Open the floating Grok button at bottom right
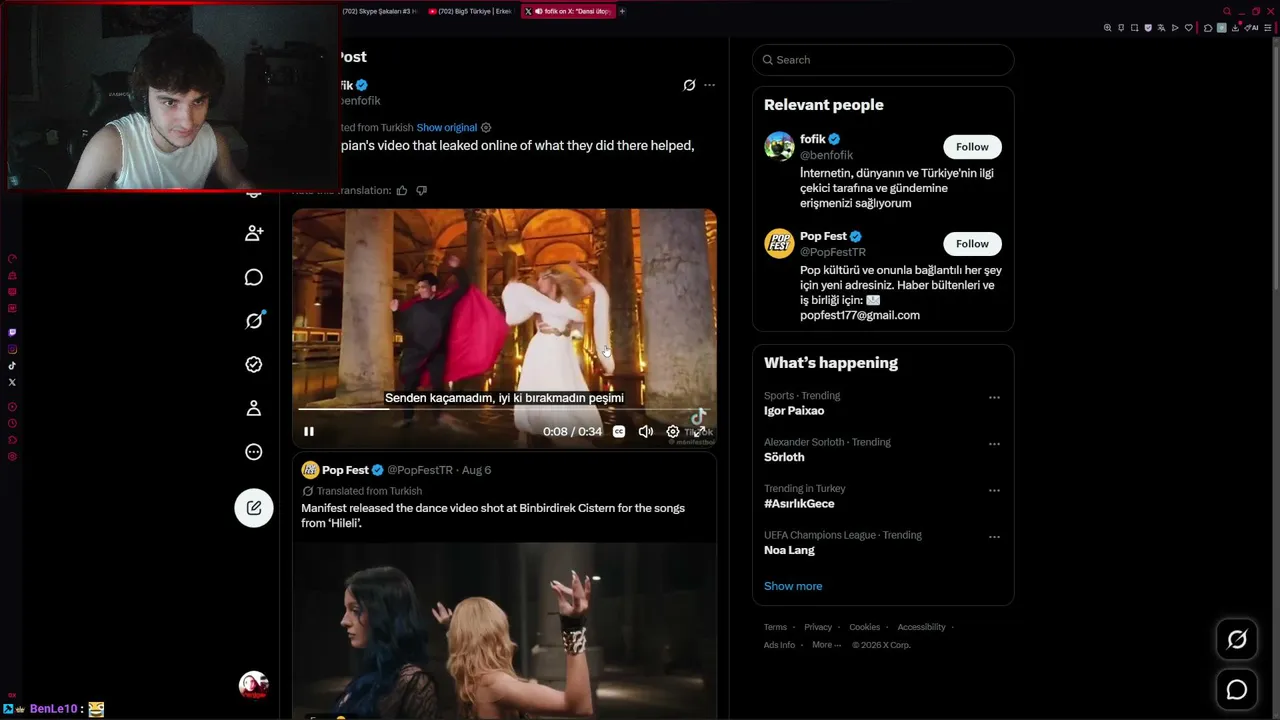1280x720 pixels. [1237, 640]
